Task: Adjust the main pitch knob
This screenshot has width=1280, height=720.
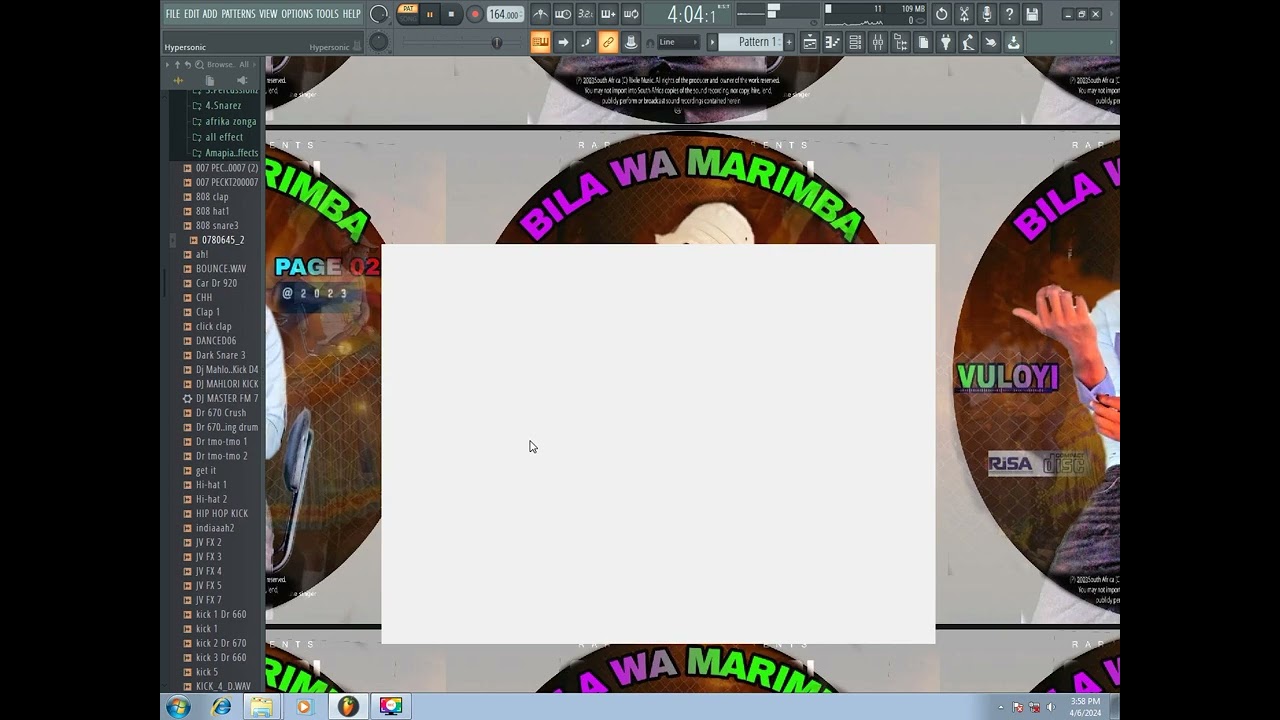Action: tap(379, 42)
